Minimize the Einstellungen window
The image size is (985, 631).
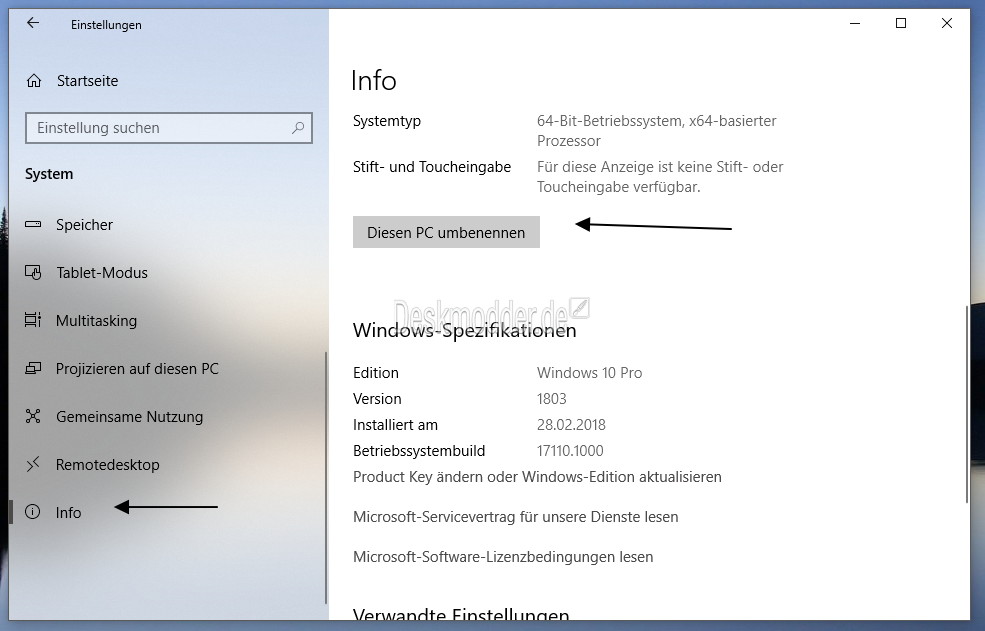coord(855,23)
